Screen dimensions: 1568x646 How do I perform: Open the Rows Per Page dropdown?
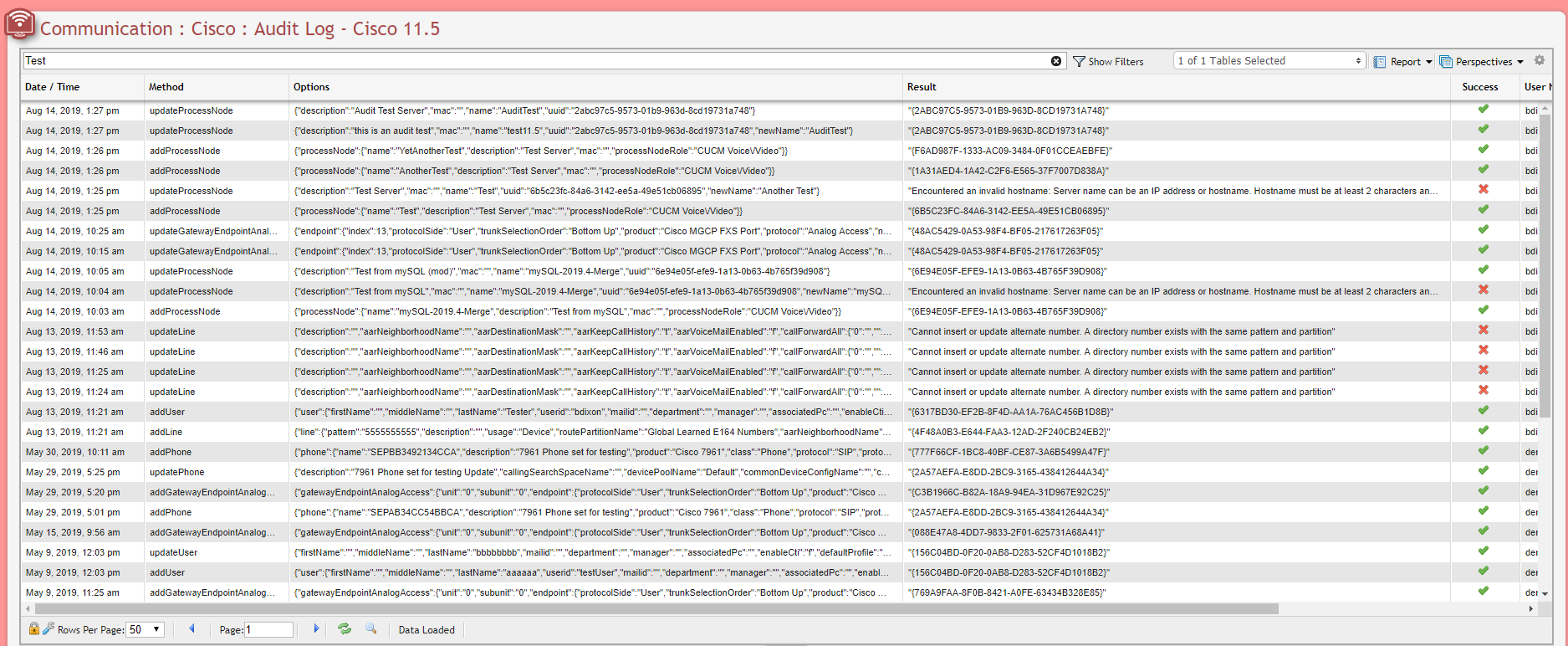[x=146, y=630]
